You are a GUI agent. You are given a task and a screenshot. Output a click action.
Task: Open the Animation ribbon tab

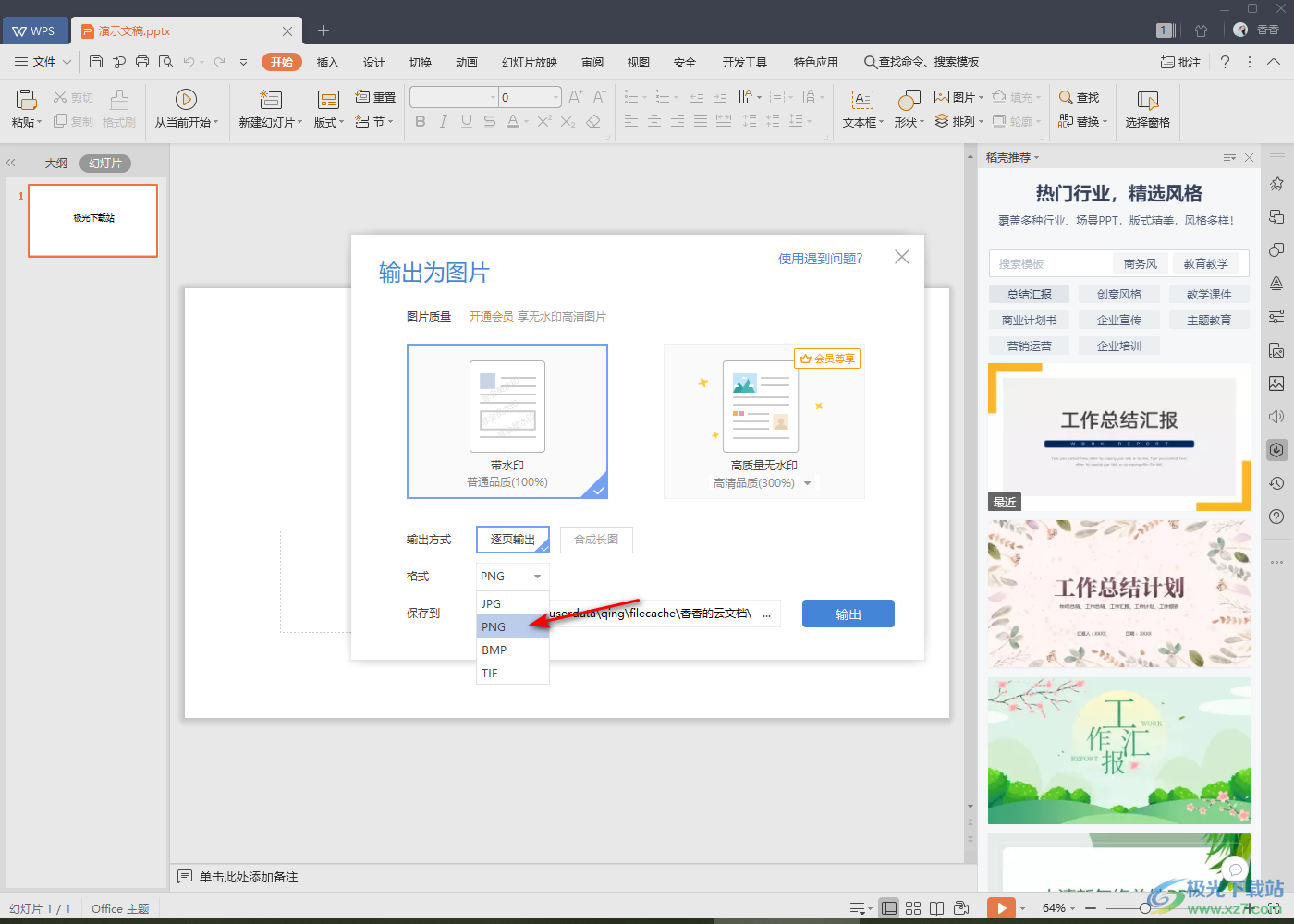pos(467,62)
